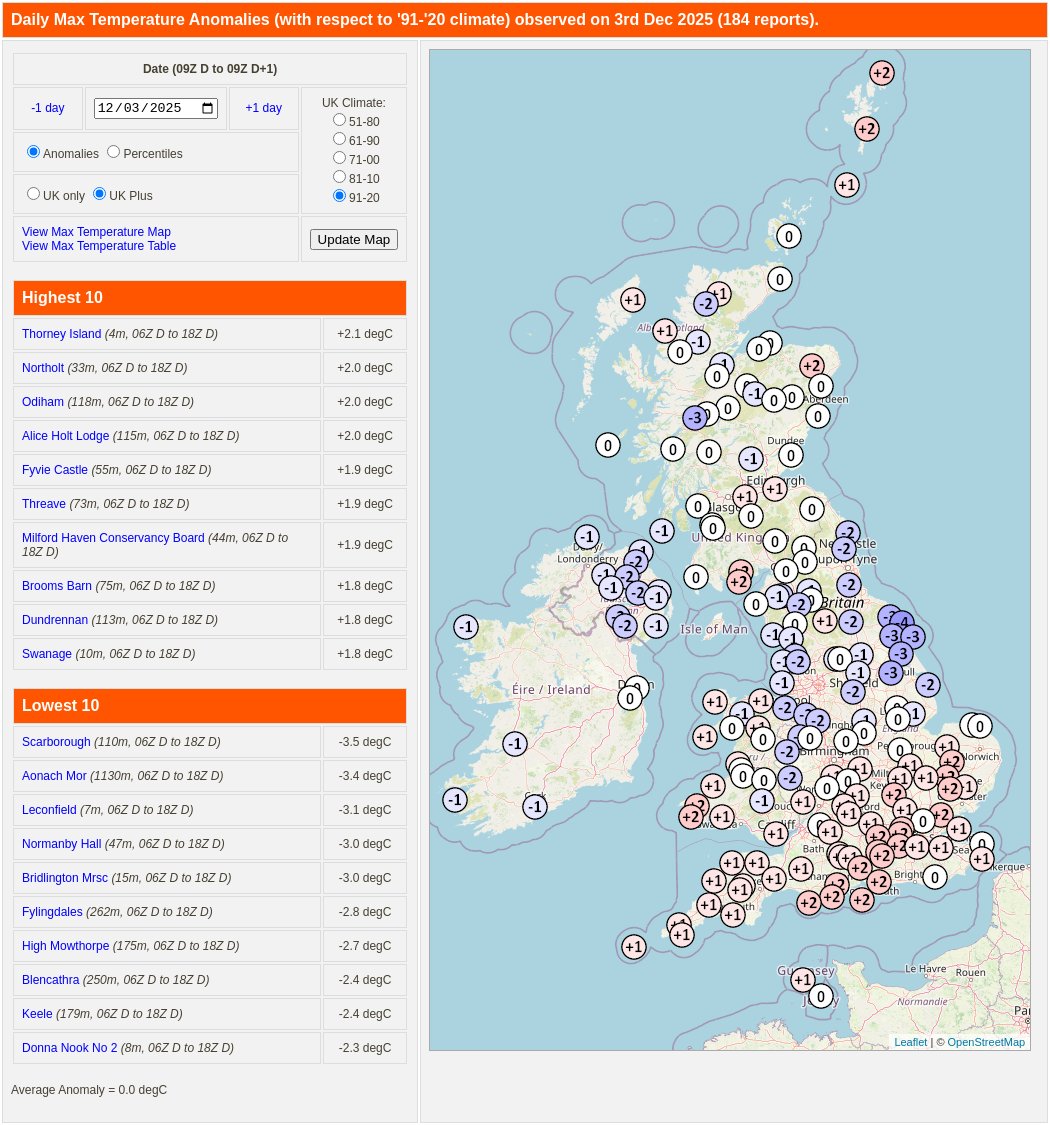This screenshot has width=1050, height=1125.
Task: Open the OpenStreetMap attribution link
Action: (986, 1042)
